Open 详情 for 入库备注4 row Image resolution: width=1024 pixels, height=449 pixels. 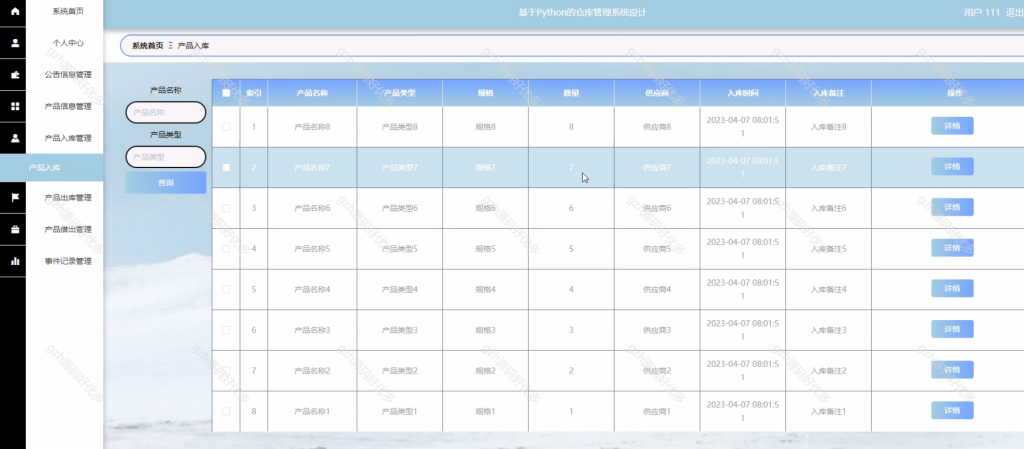pos(952,288)
